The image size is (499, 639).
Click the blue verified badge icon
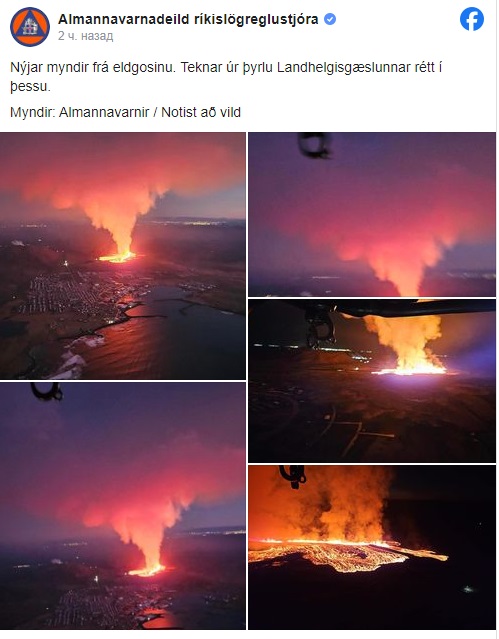tap(330, 19)
